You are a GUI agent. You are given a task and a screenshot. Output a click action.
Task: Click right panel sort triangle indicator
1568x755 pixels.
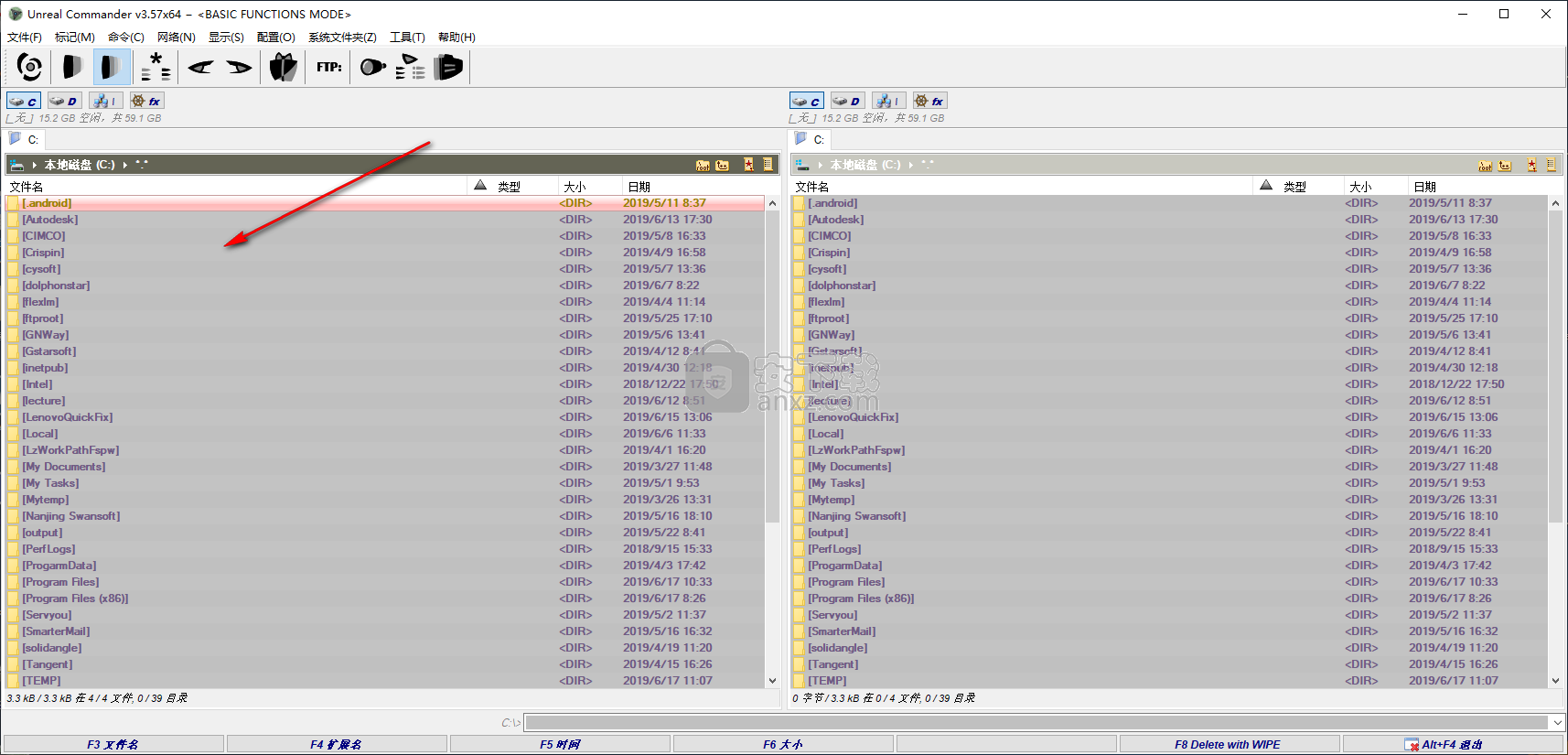coord(1266,186)
